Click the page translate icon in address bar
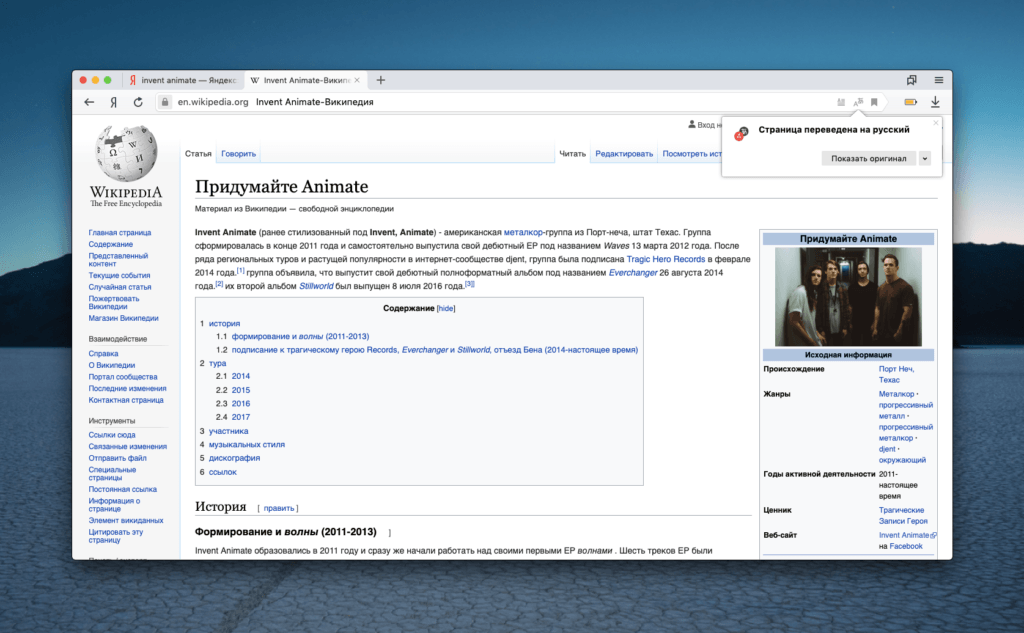The height and width of the screenshot is (633, 1024). 858,102
